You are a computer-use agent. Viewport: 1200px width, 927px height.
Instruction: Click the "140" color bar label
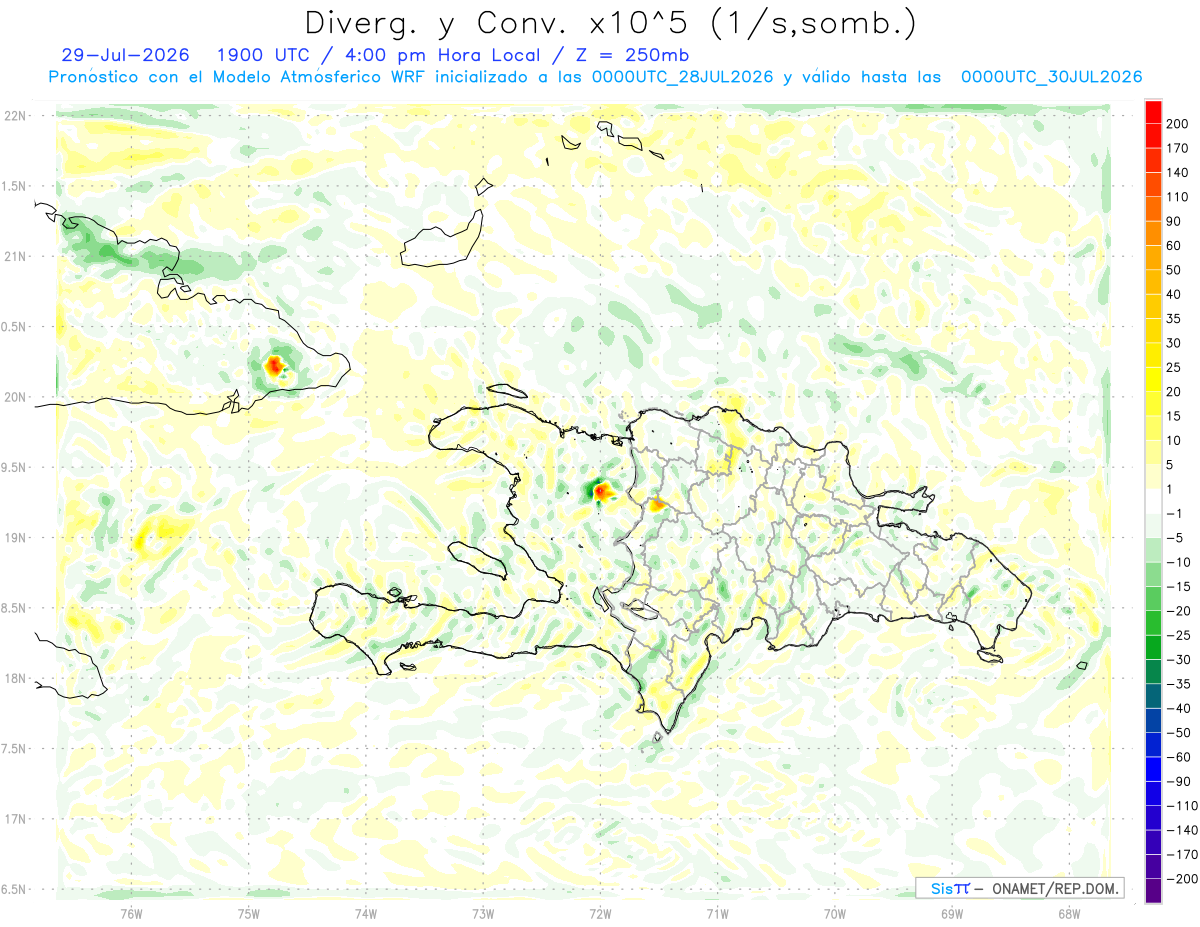tap(1177, 172)
